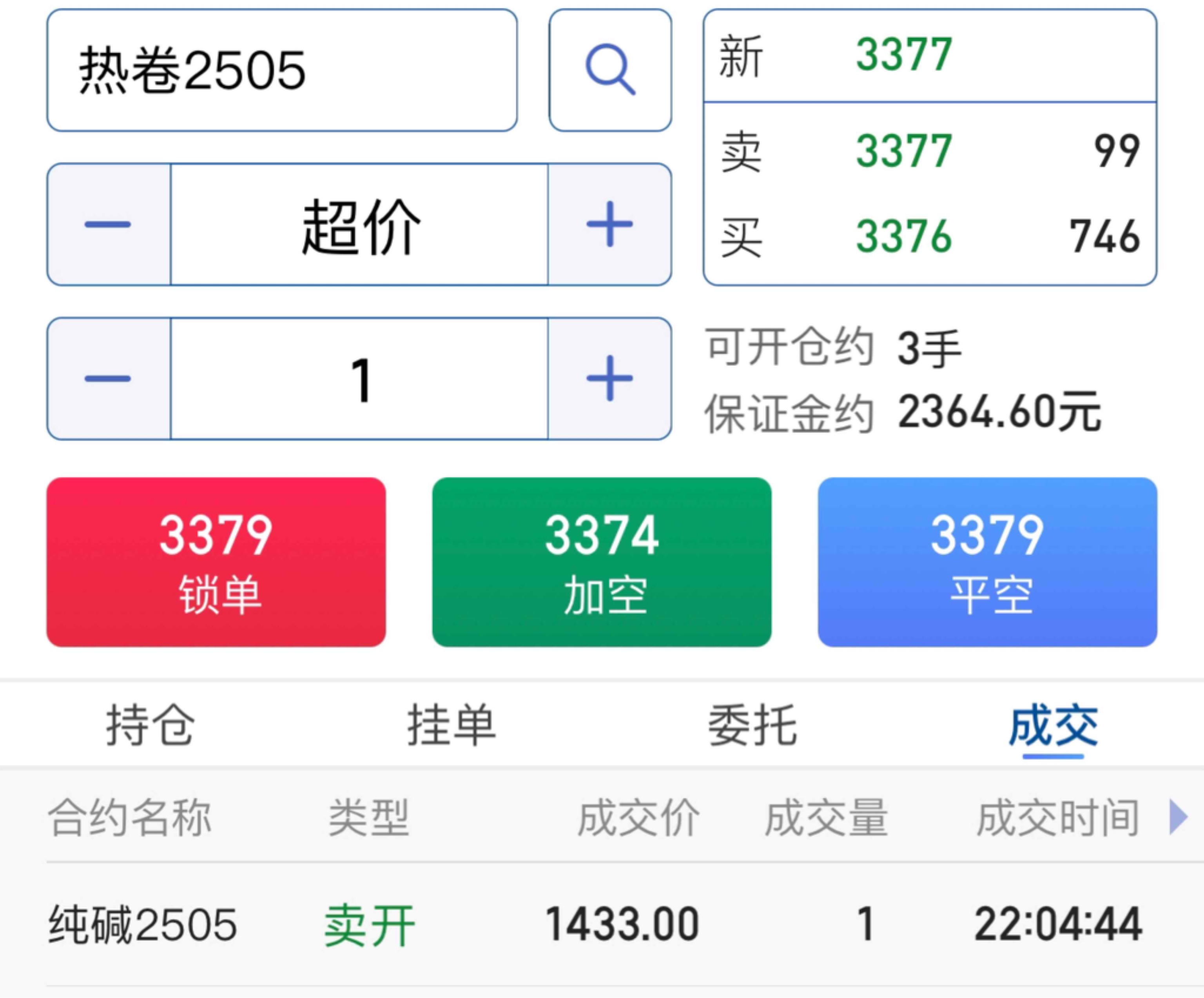The image size is (1204, 998).
Task: Decrease price with minus icon
Action: (108, 224)
